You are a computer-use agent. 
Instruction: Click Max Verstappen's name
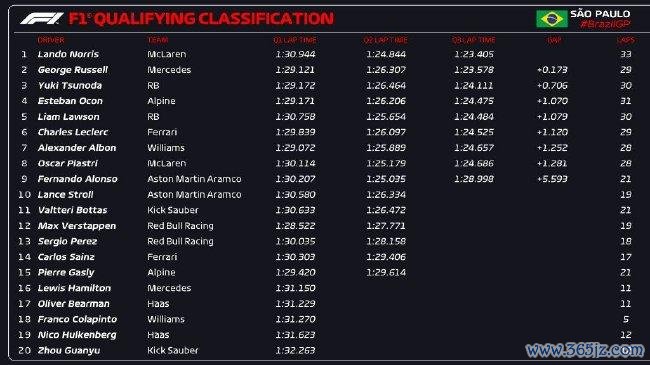click(77, 226)
